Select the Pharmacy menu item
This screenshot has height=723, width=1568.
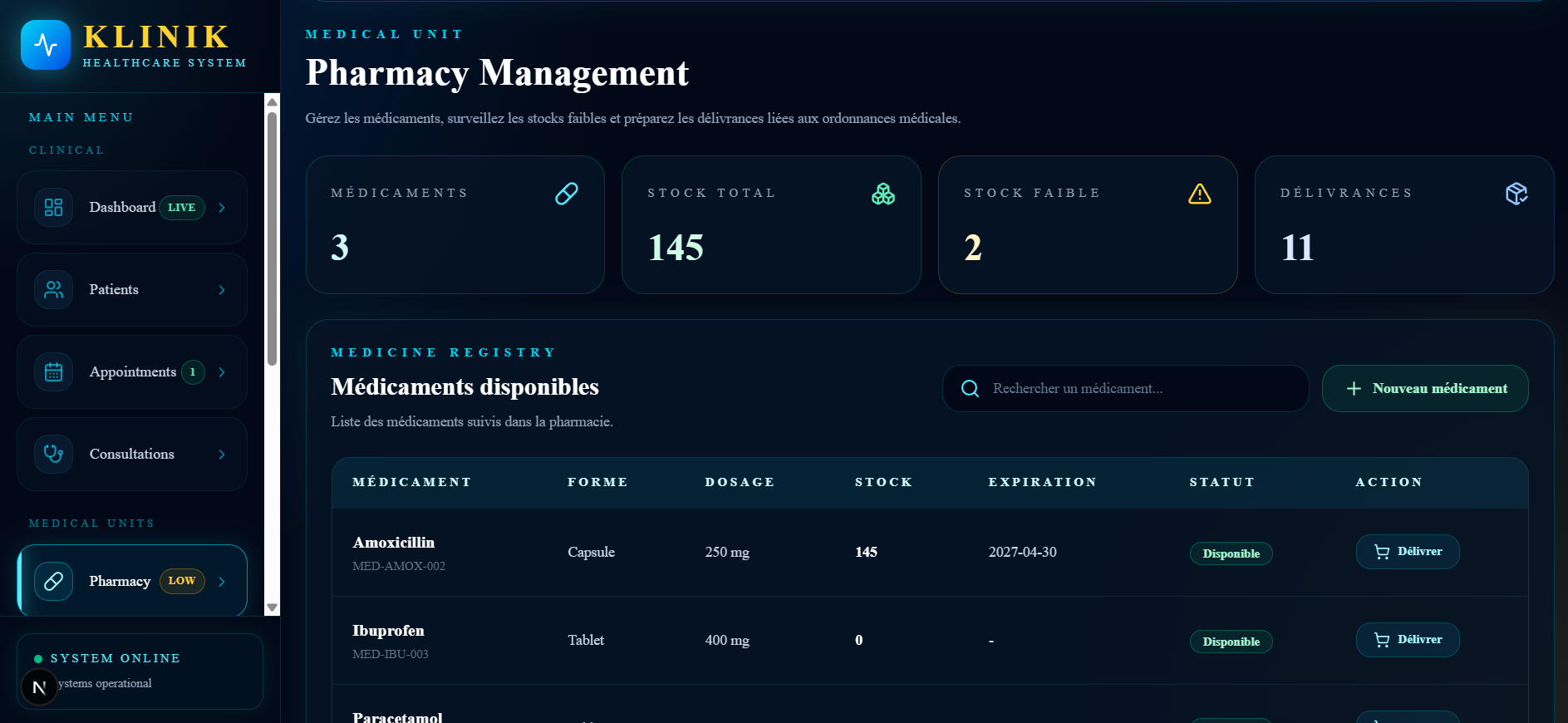click(132, 581)
